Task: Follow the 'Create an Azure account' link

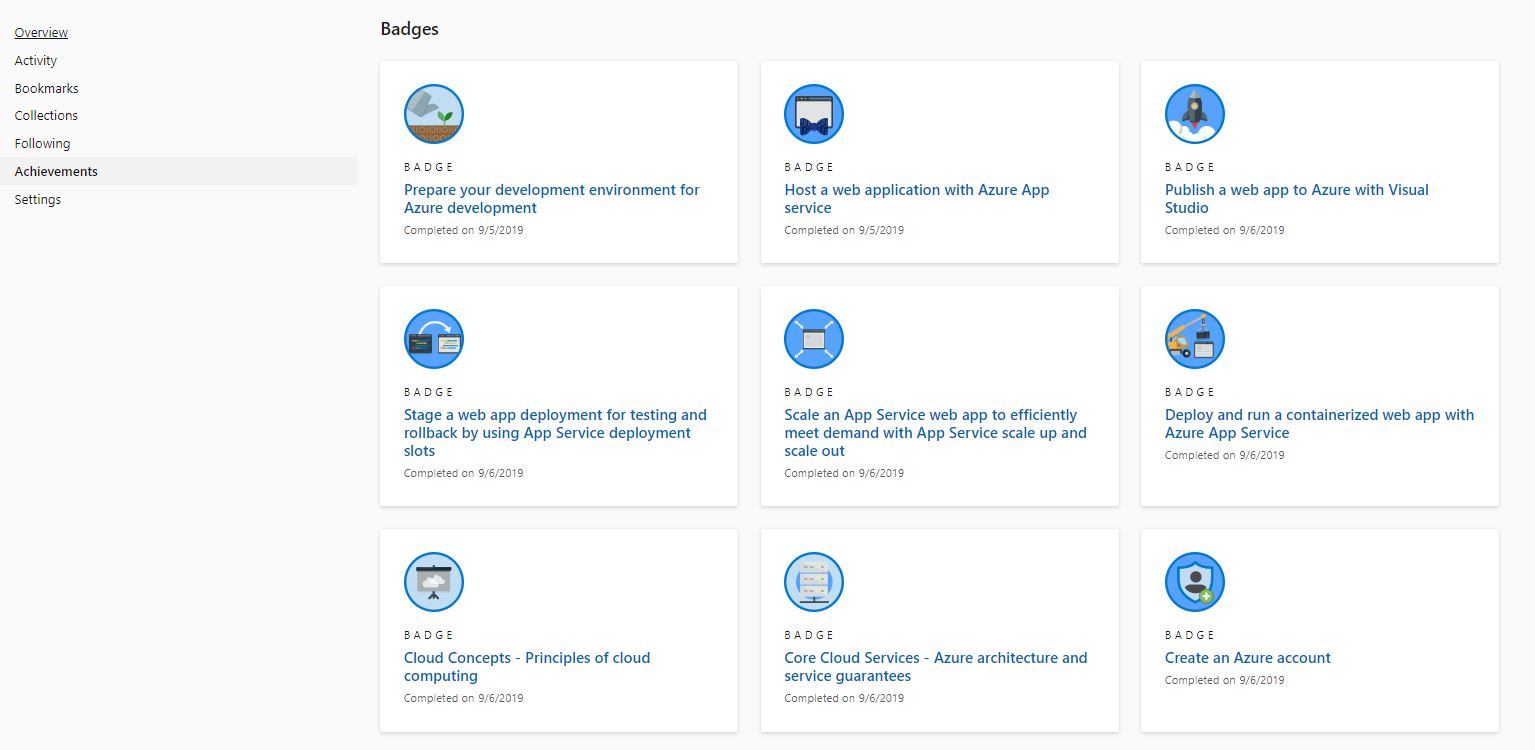Action: pyautogui.click(x=1248, y=658)
